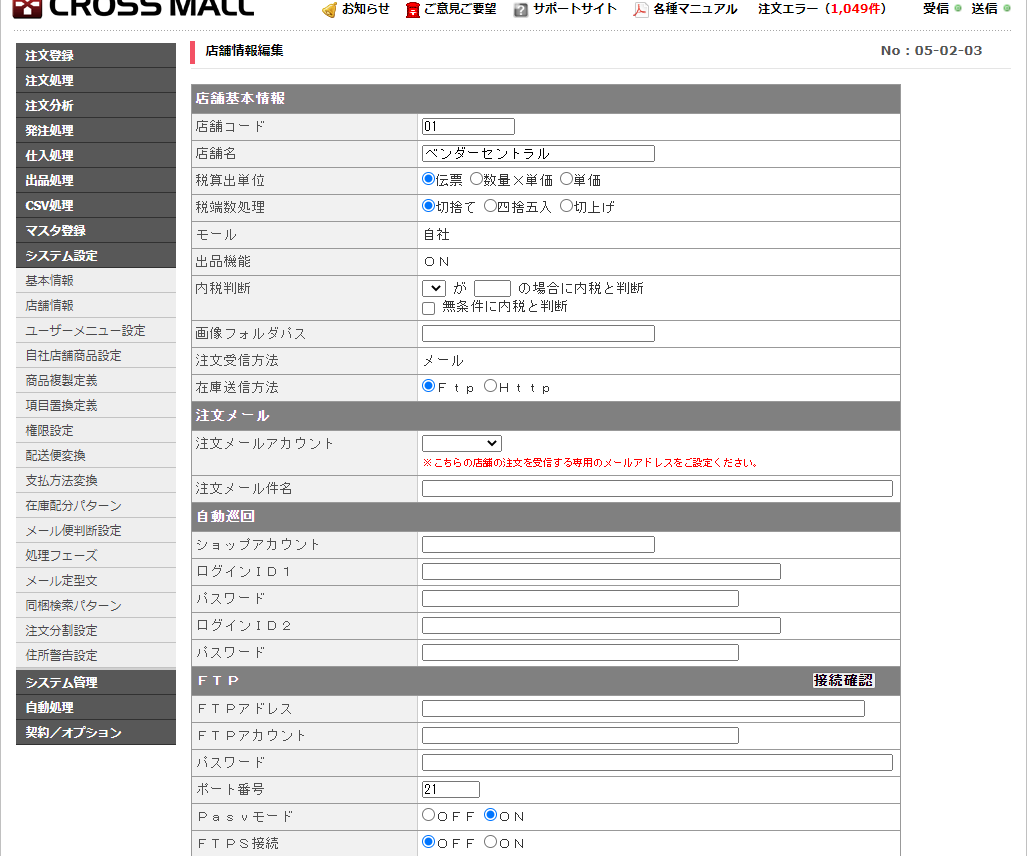Open the サポートサイト help icon
This screenshot has height=856, width=1028.
click(520, 10)
